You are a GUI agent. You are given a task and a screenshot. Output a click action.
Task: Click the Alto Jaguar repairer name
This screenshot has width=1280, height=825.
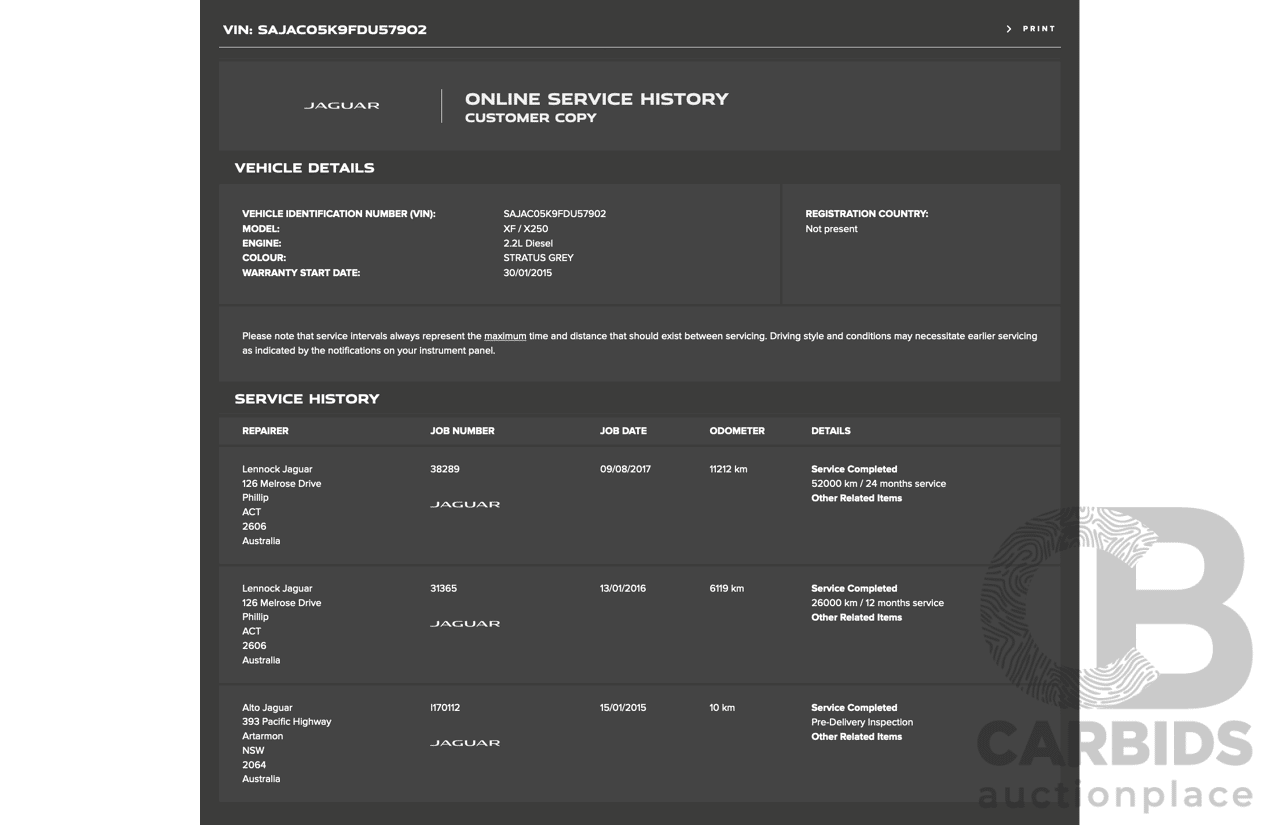coord(267,708)
